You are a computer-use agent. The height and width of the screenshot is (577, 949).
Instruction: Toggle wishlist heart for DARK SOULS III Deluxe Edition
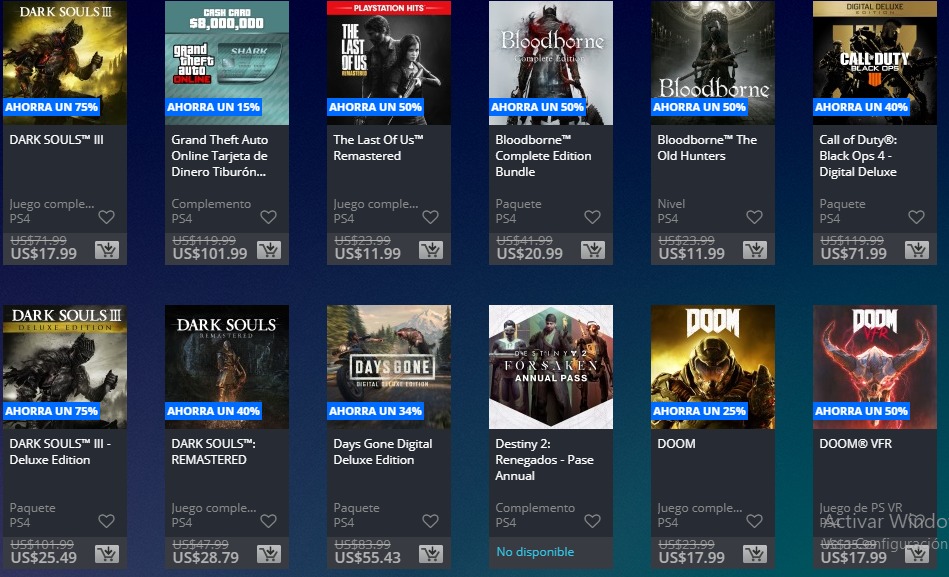pos(106,521)
